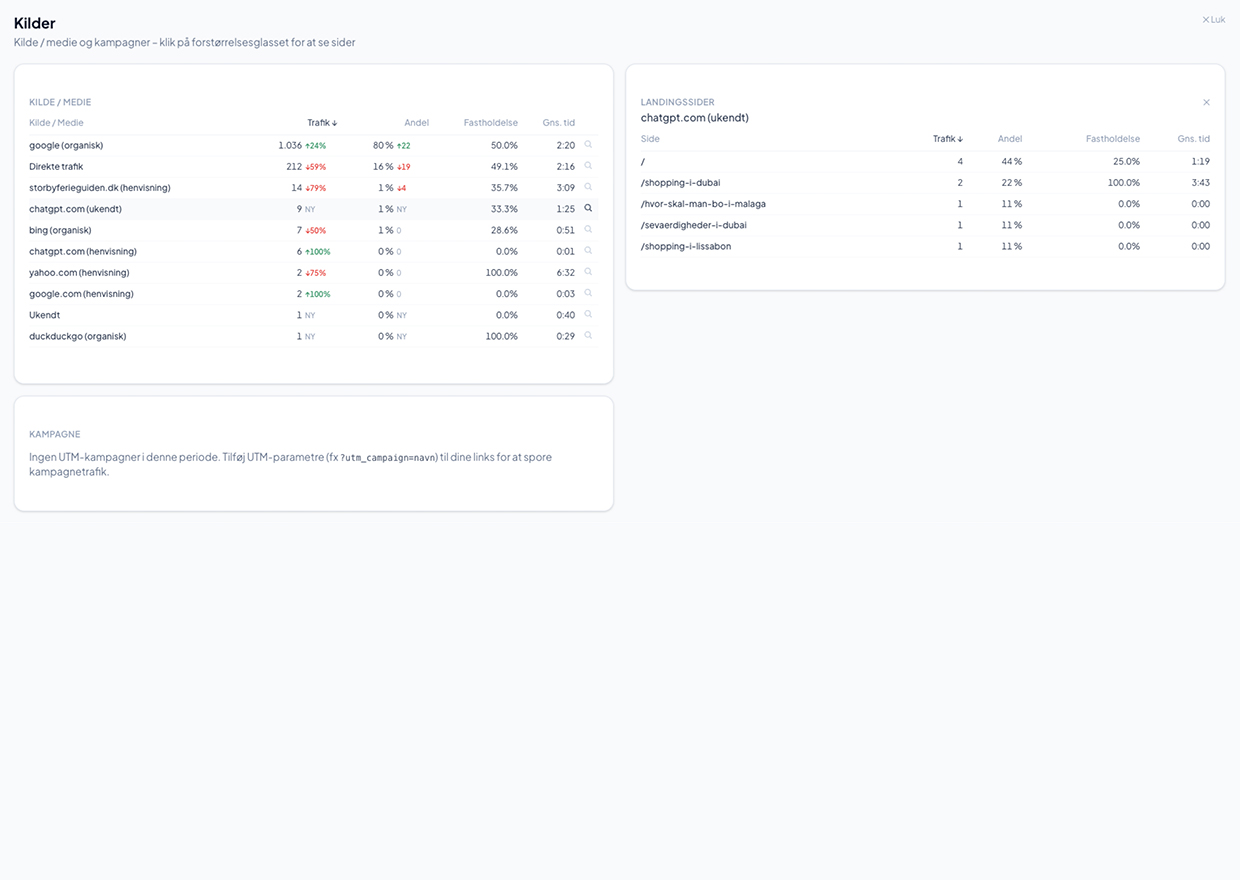The height and width of the screenshot is (880, 1240).
Task: Click the magnifier icon for google.com (henvisning)
Action: pyautogui.click(x=588, y=293)
